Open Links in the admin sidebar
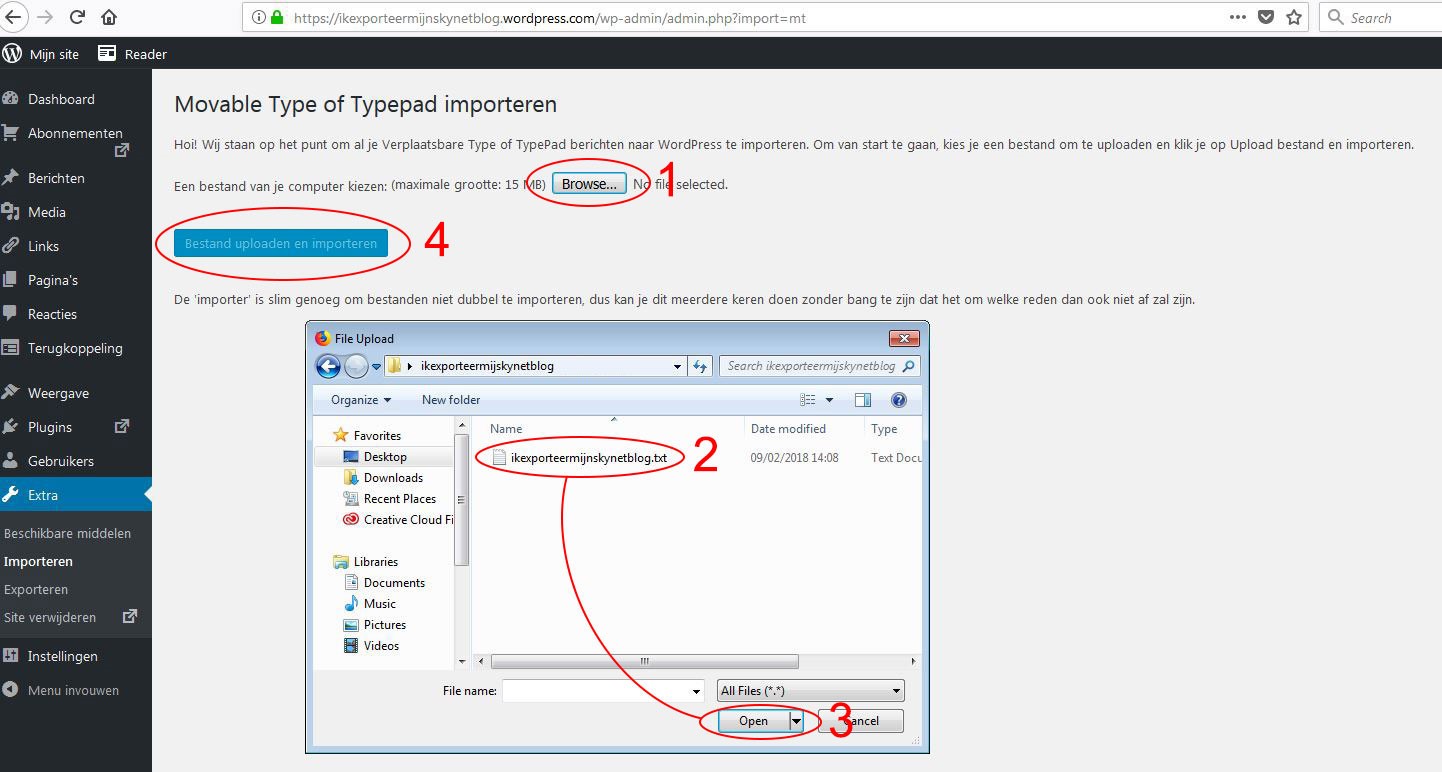The image size is (1442, 772). pos(43,246)
